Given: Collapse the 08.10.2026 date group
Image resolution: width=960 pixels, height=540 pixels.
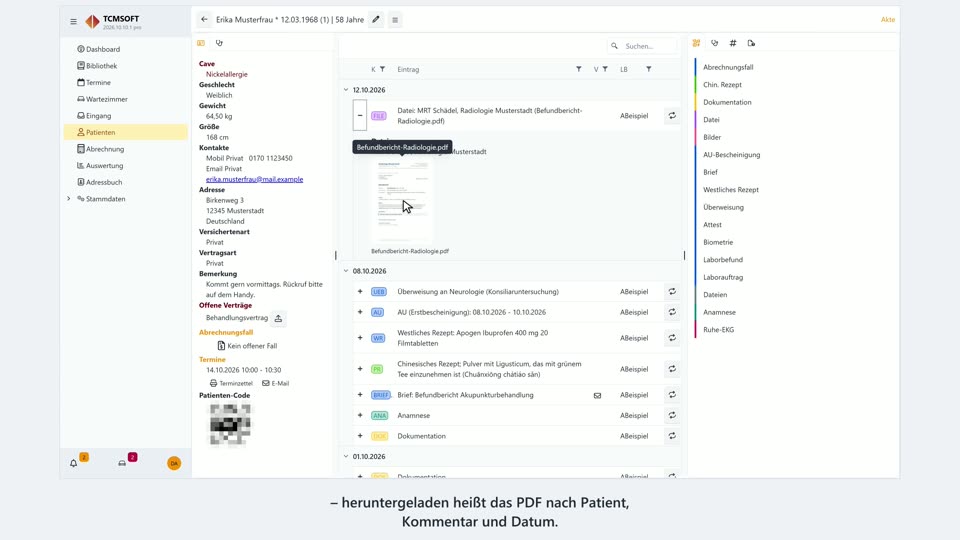Looking at the screenshot, I should pos(346,271).
